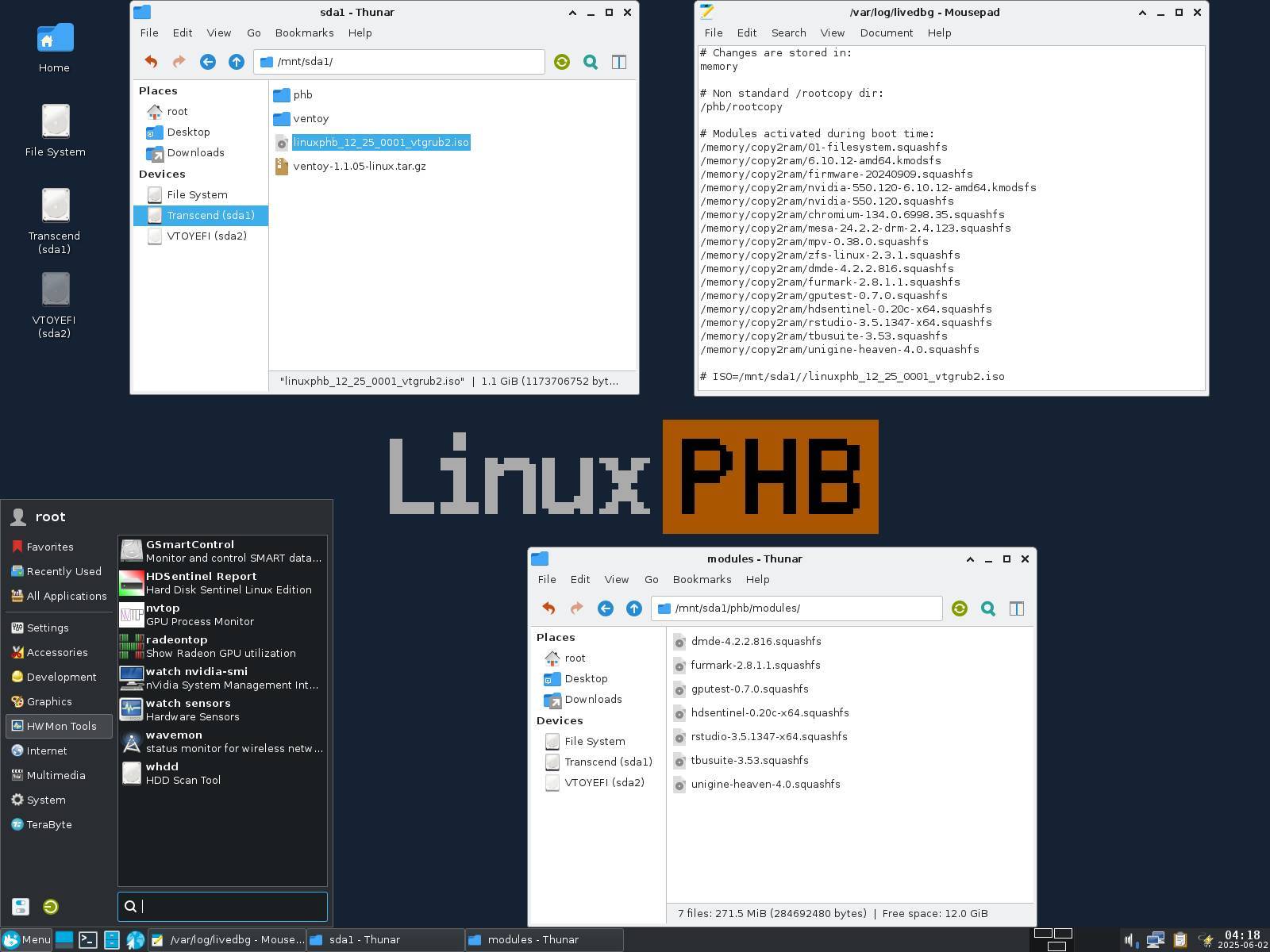Select ventoy-1.1.05-linux.tar.gz file
1270x952 pixels.
[351, 166]
